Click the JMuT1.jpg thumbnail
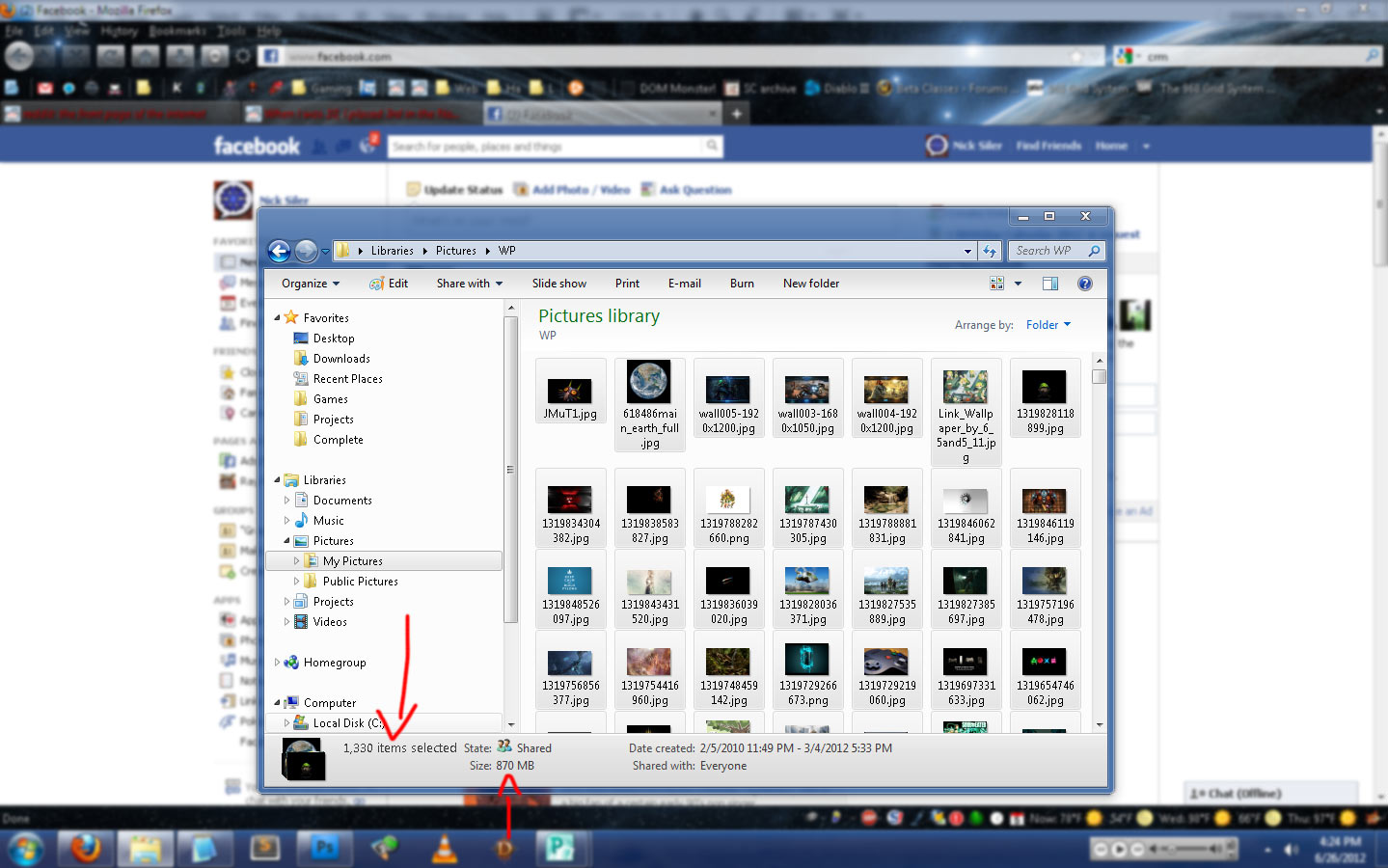Screen dimensions: 1388x868 570,391
